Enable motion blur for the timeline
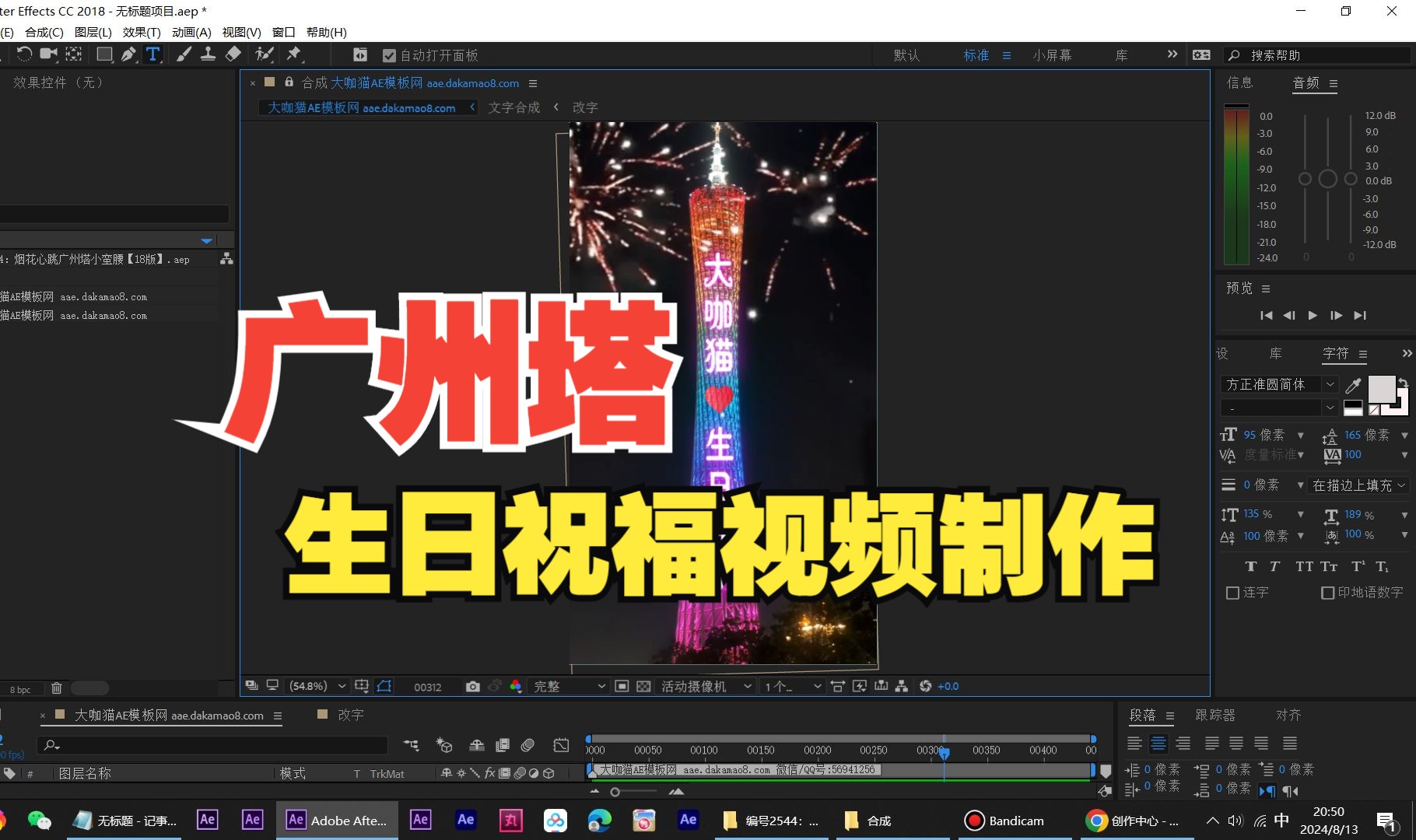Image resolution: width=1416 pixels, height=840 pixels. click(x=528, y=745)
